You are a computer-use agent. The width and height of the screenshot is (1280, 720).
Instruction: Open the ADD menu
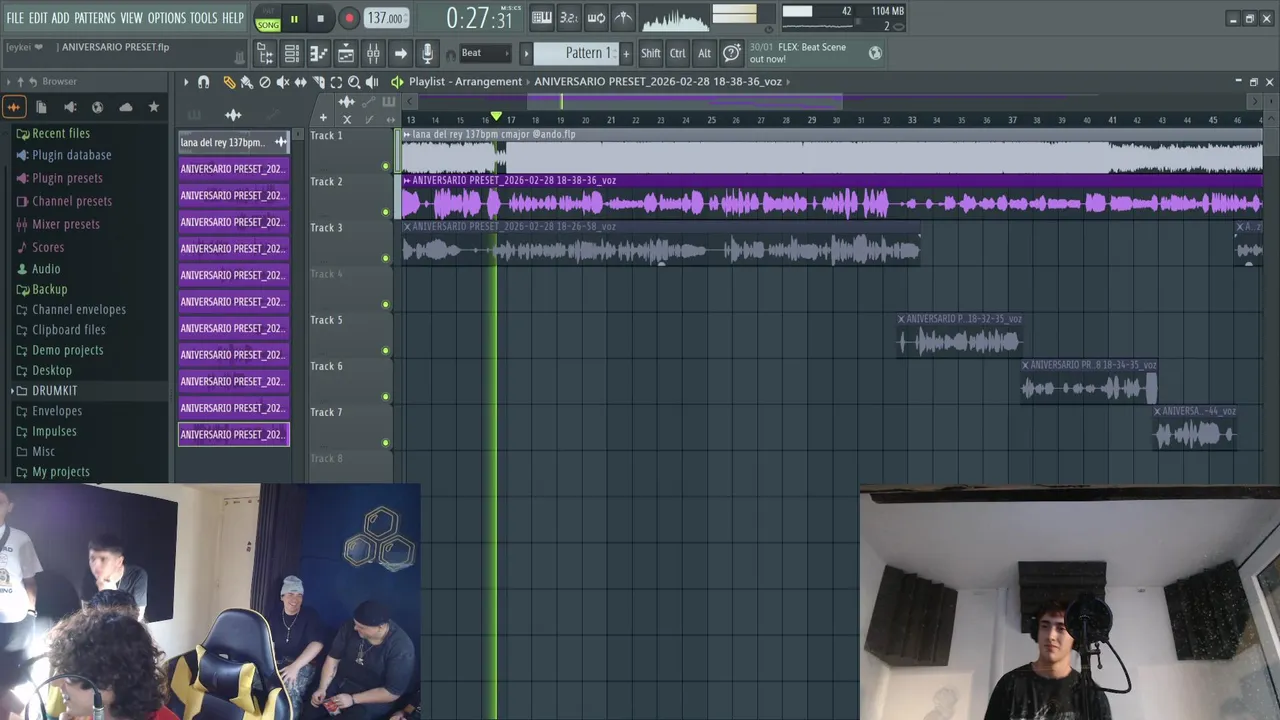(x=61, y=18)
